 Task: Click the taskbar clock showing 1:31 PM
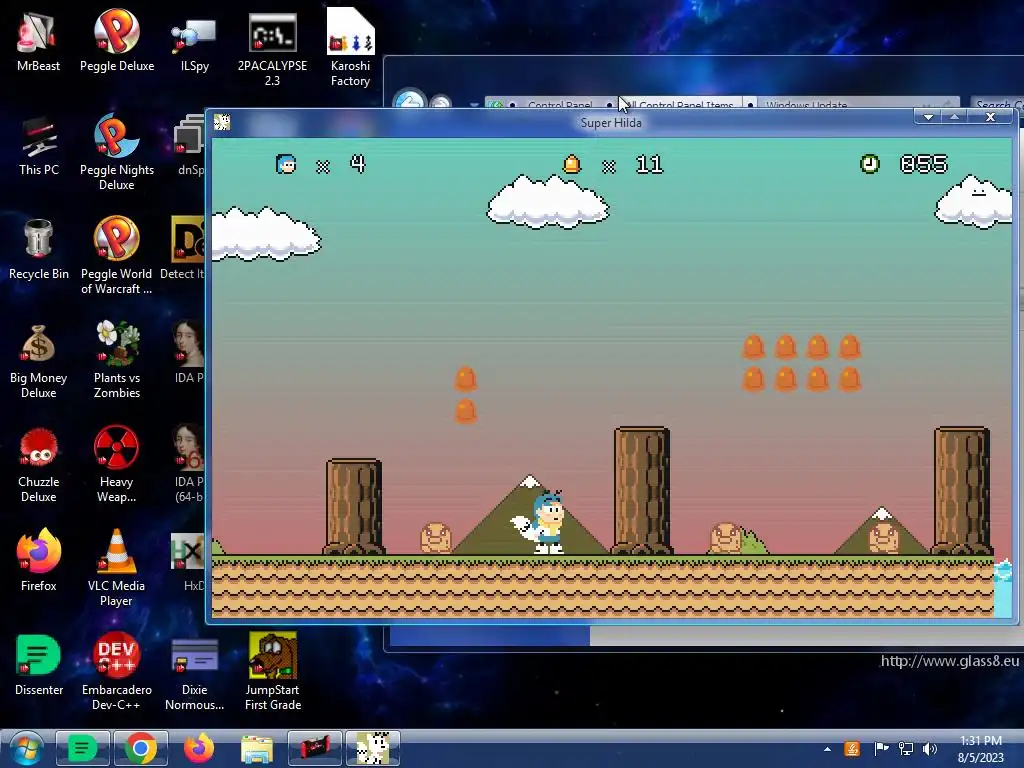coord(980,749)
